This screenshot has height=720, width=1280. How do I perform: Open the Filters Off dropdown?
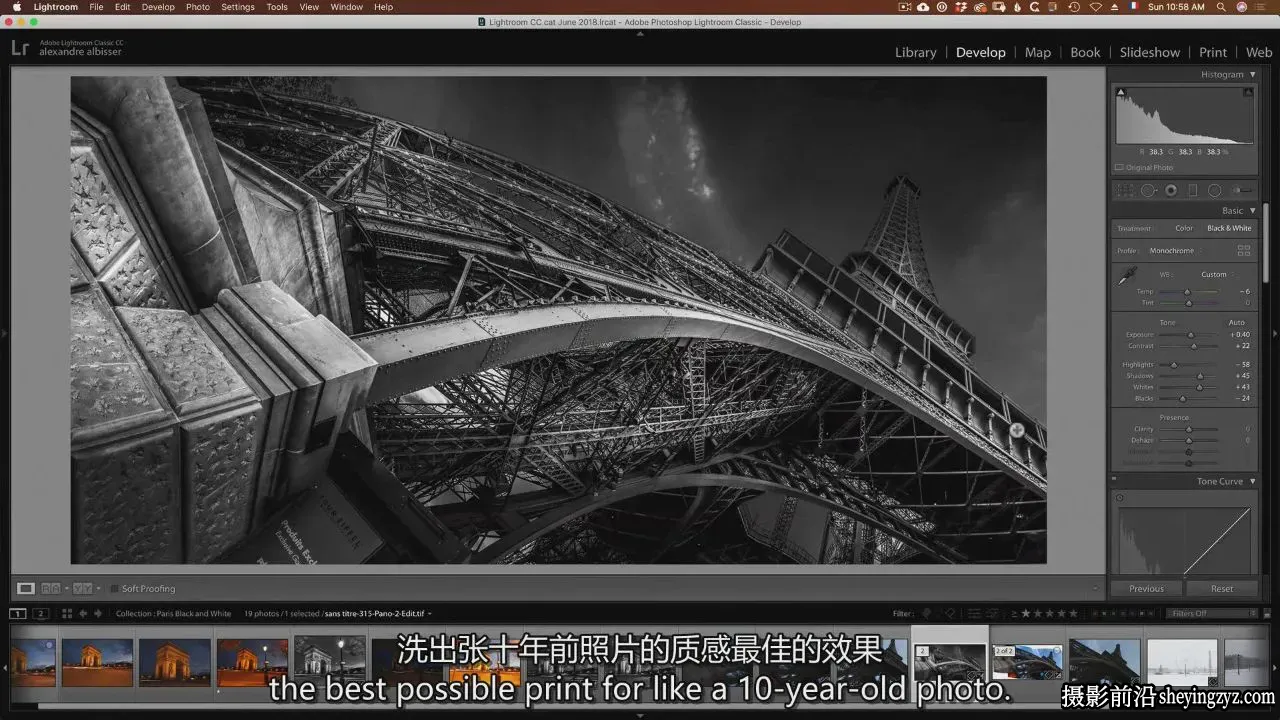click(x=1211, y=614)
